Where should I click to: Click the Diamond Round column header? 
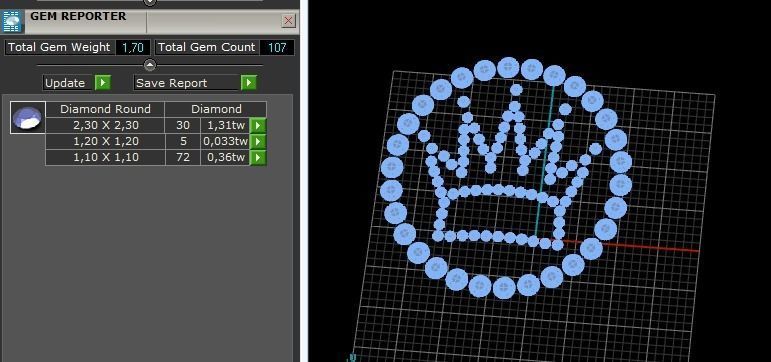pos(105,109)
